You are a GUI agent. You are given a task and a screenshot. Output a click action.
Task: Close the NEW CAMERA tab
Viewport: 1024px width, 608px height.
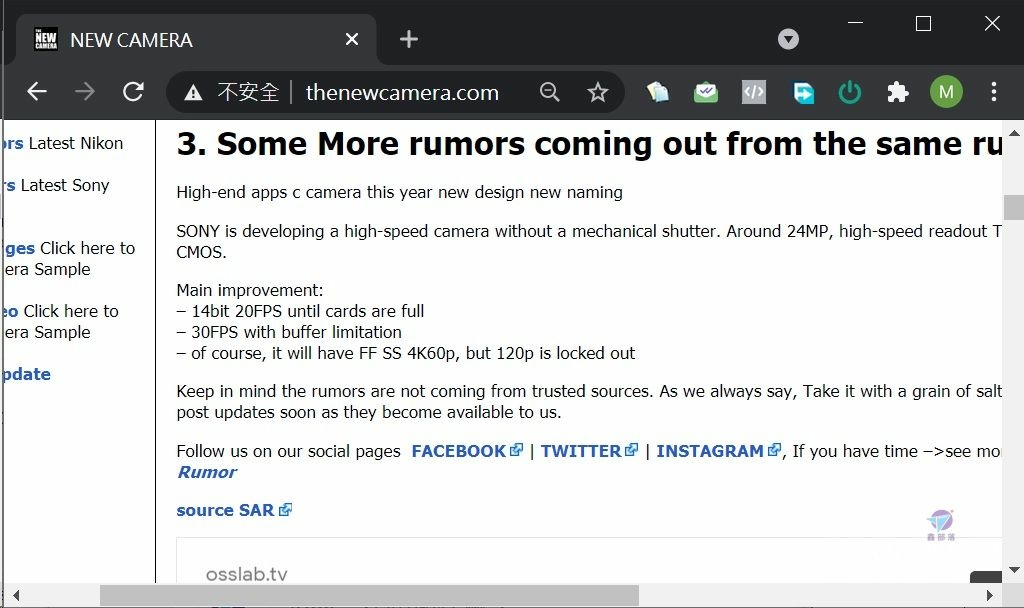point(352,40)
